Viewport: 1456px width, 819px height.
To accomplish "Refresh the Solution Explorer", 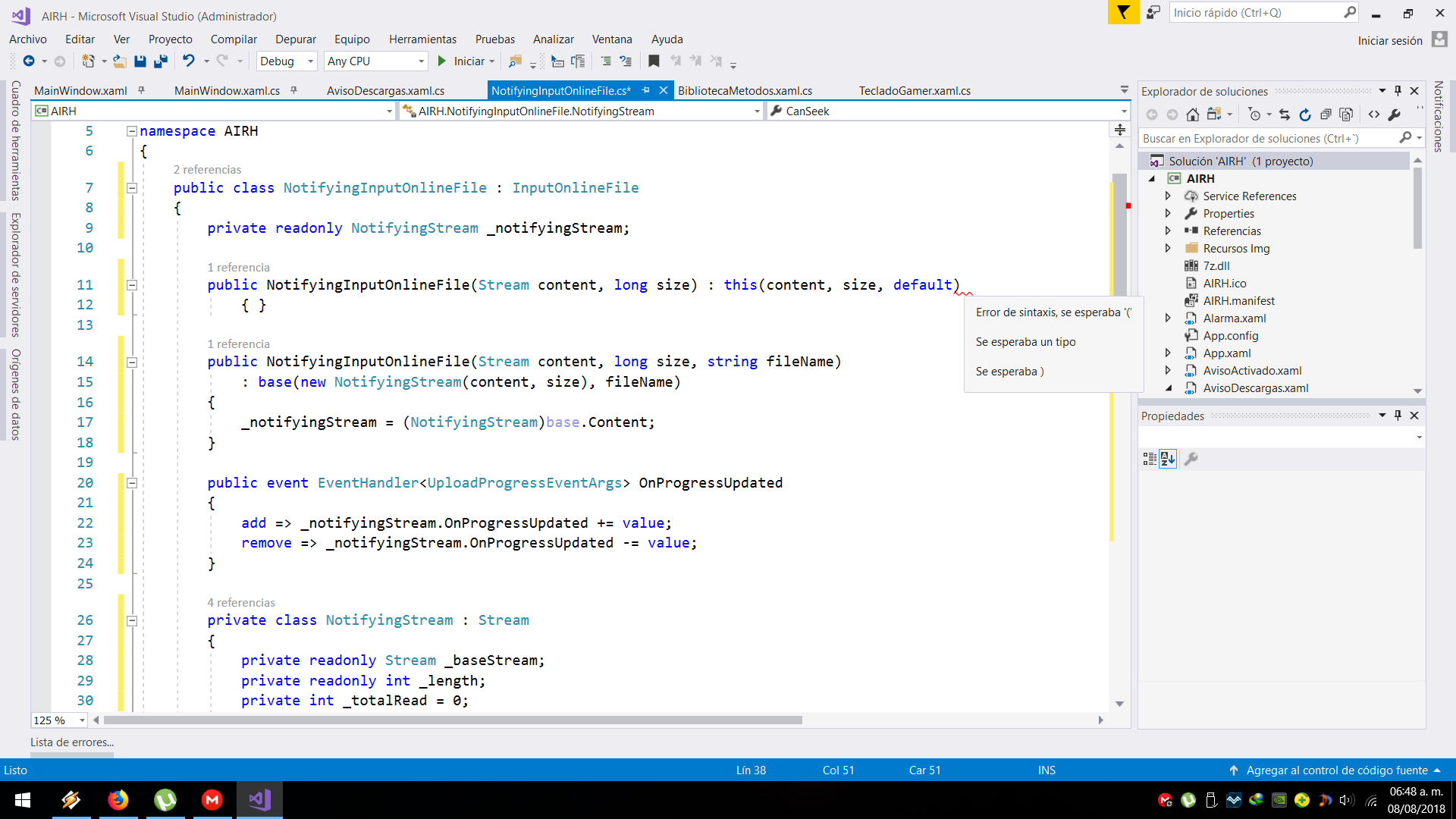I will click(x=1305, y=115).
